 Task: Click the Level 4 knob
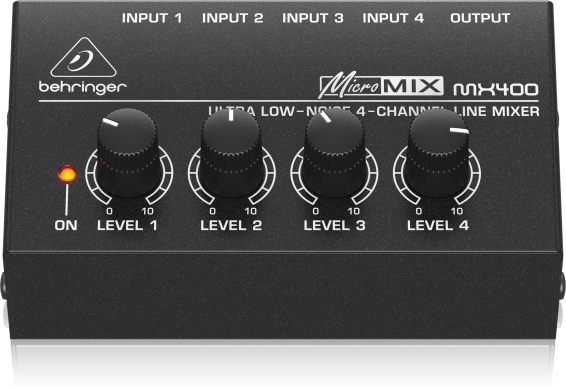(437, 153)
